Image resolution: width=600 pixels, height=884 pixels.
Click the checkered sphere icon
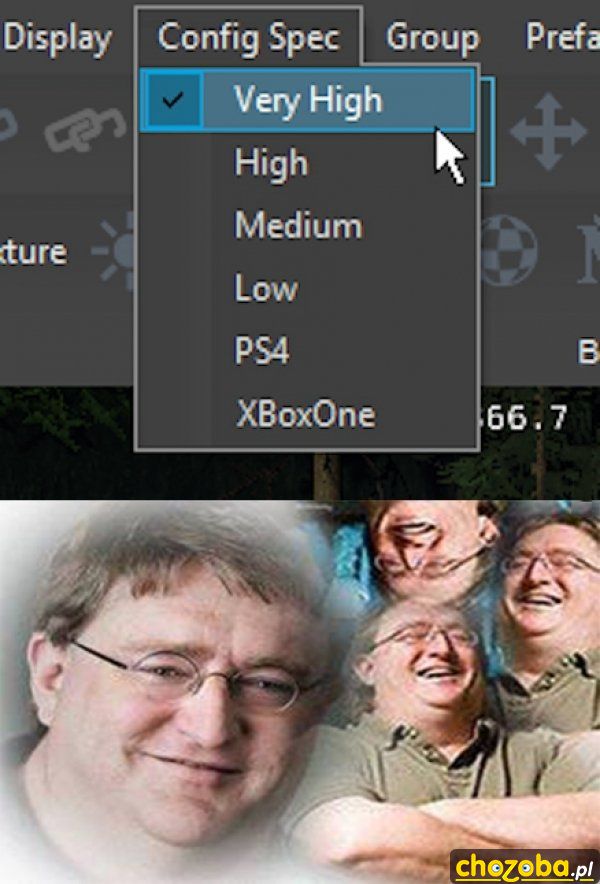pos(508,250)
